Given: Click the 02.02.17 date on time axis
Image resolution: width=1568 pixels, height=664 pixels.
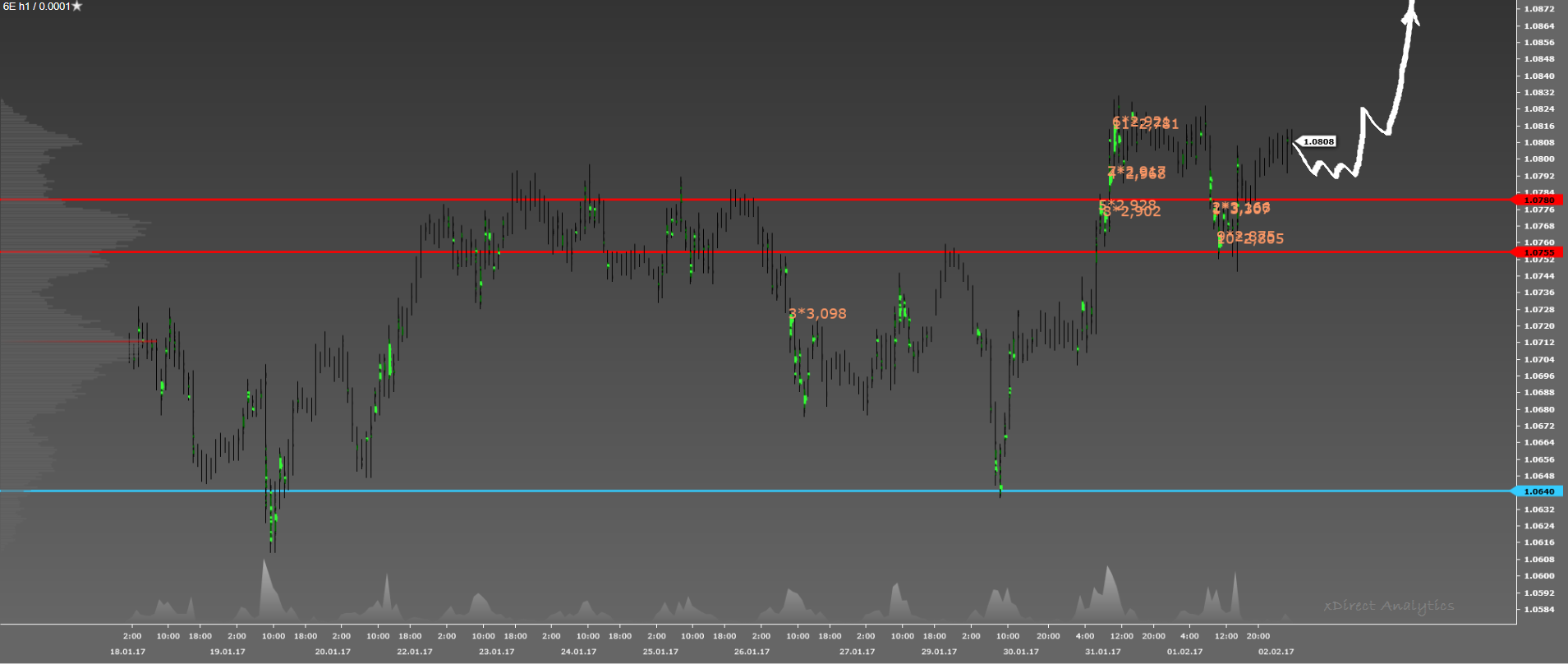Looking at the screenshot, I should click(1276, 652).
